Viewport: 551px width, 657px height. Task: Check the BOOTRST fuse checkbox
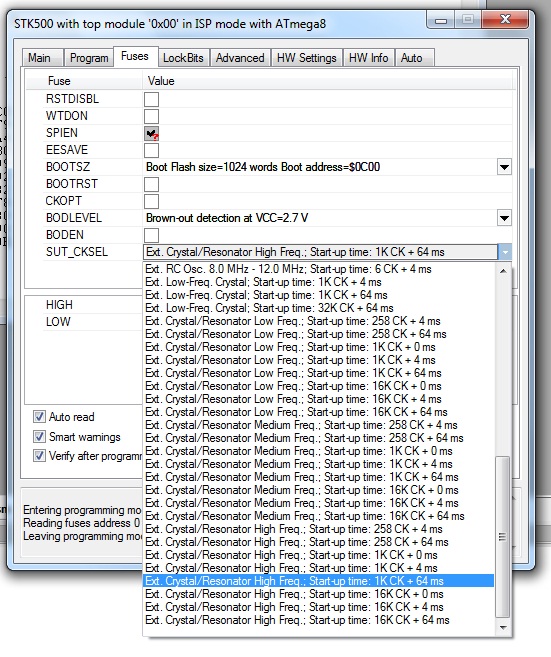click(152, 184)
